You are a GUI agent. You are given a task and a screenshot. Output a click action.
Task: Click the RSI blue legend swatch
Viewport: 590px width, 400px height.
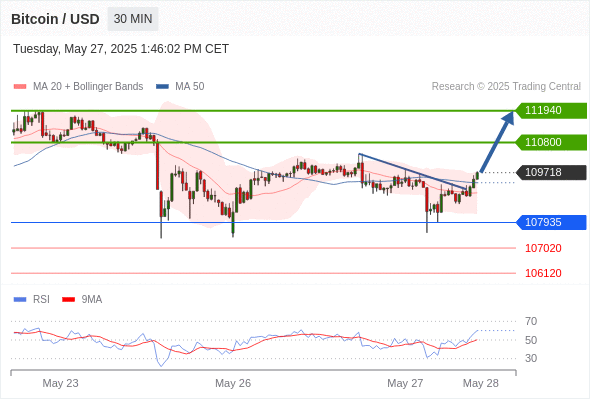coord(20,300)
